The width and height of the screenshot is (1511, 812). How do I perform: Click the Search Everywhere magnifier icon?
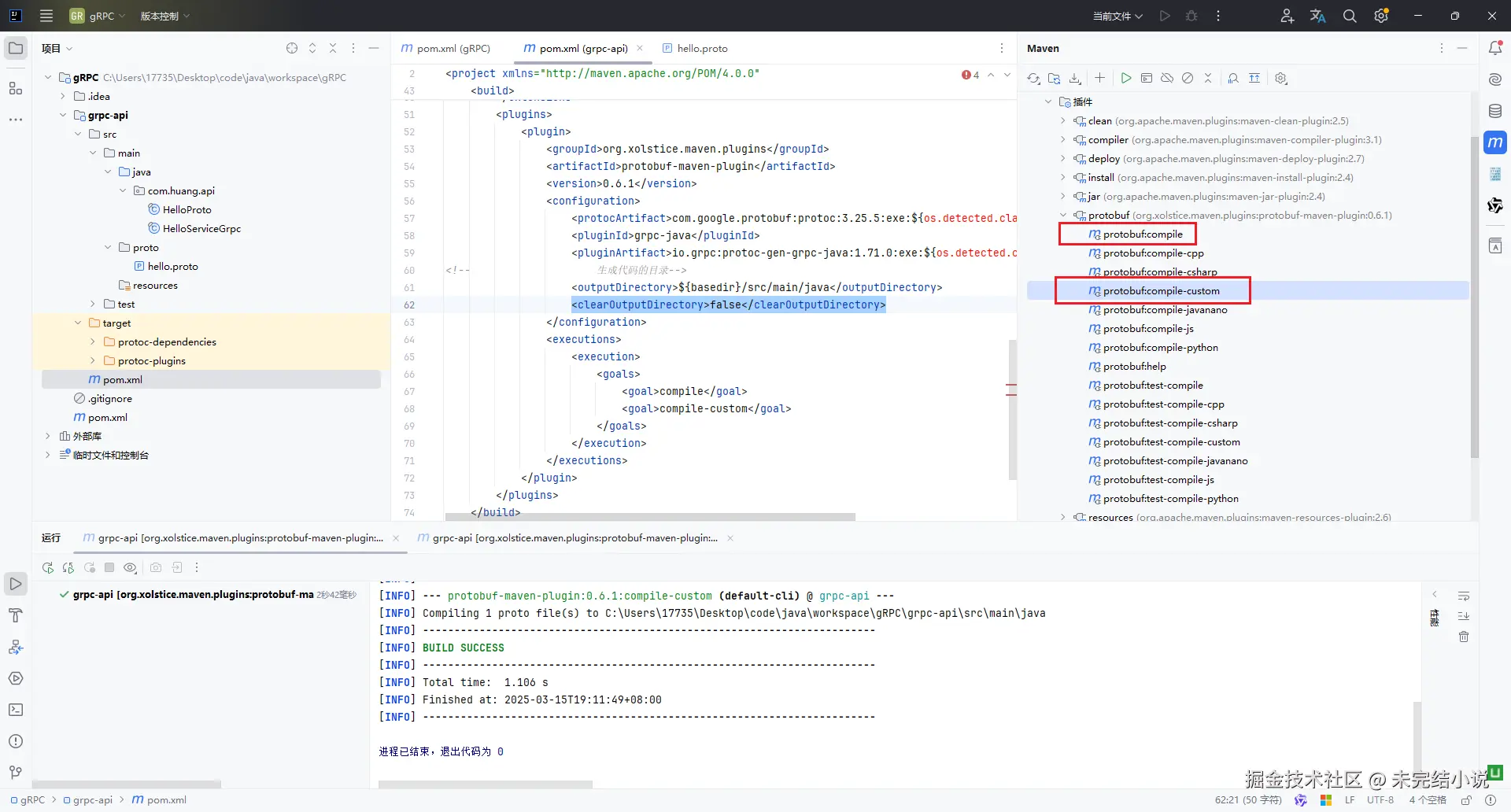coord(1350,16)
